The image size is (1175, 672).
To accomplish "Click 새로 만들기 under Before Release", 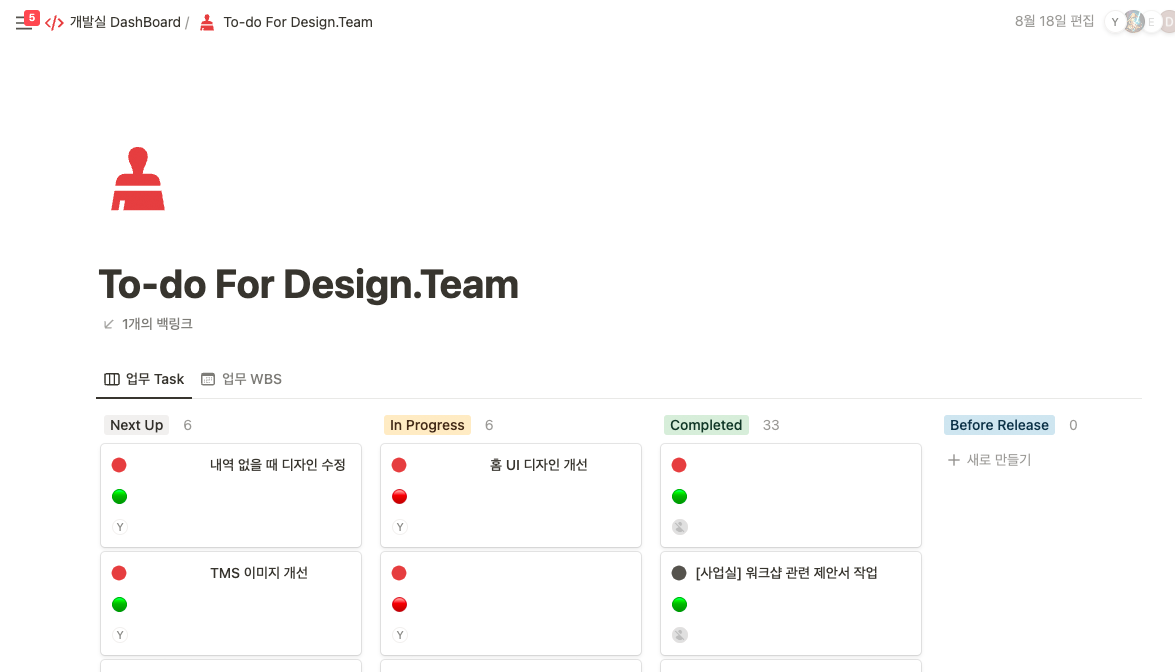I will (999, 460).
